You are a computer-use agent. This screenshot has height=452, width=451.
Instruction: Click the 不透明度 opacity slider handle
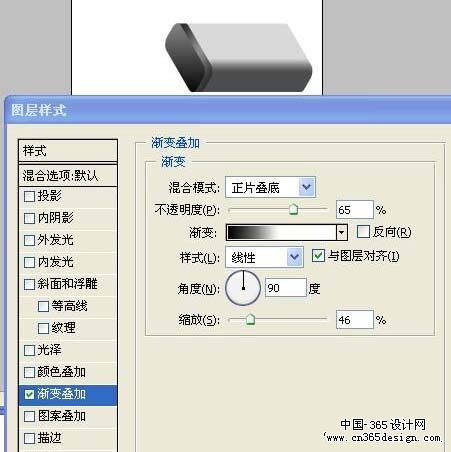tap(293, 209)
